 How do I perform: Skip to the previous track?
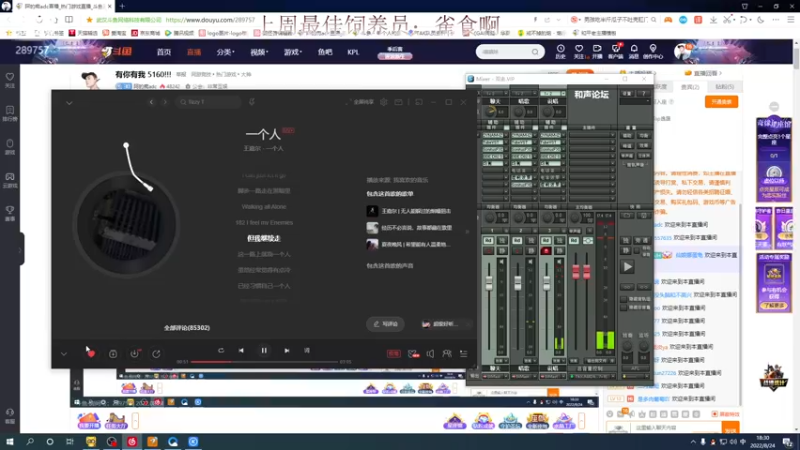pos(241,351)
